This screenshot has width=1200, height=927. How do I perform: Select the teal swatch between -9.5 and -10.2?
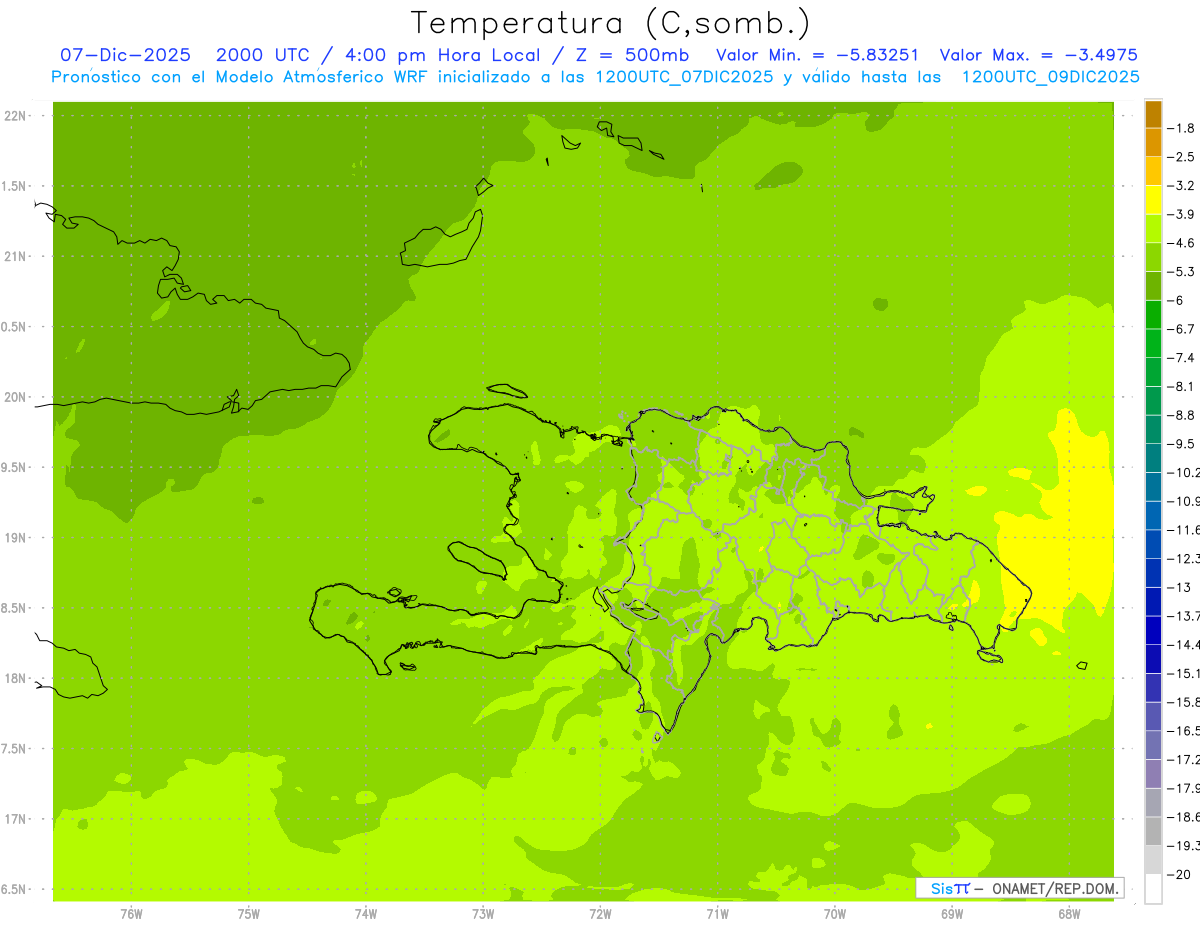coord(1153,458)
